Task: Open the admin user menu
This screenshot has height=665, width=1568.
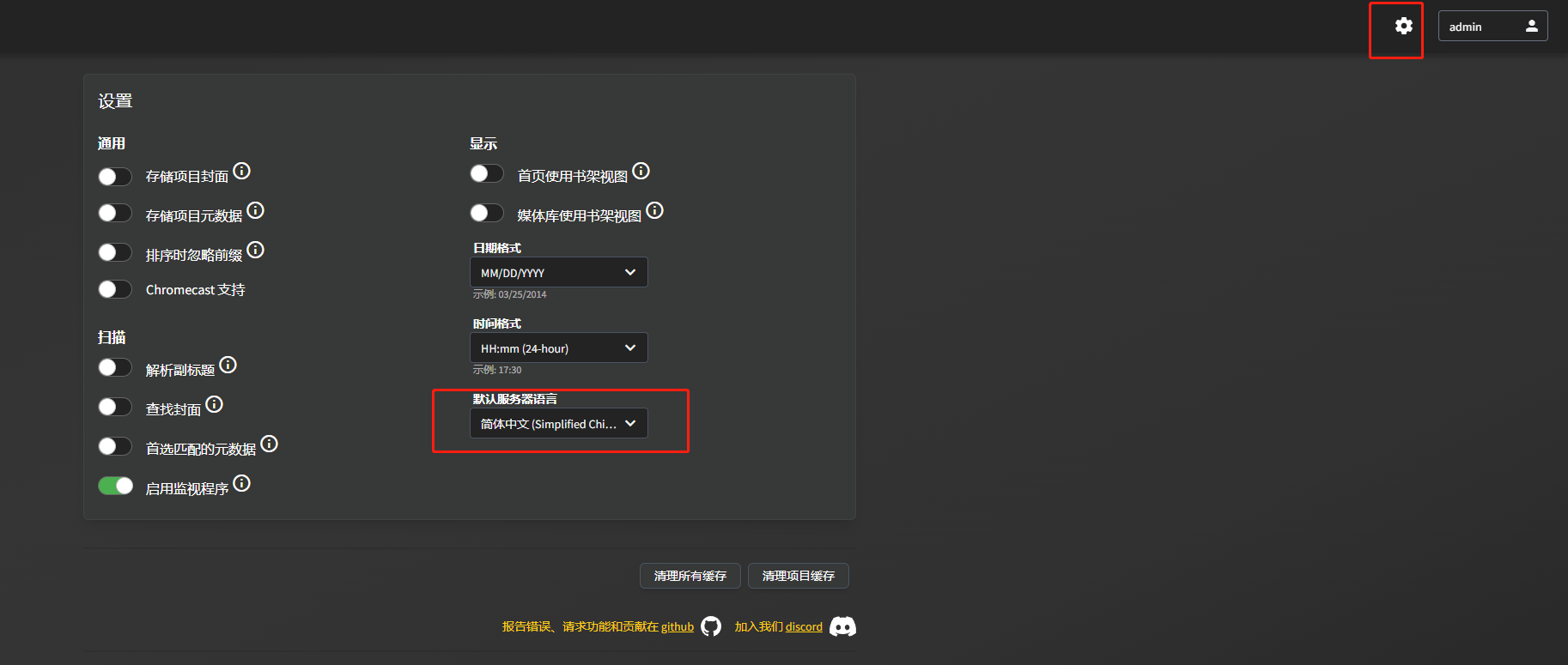Action: point(1492,27)
